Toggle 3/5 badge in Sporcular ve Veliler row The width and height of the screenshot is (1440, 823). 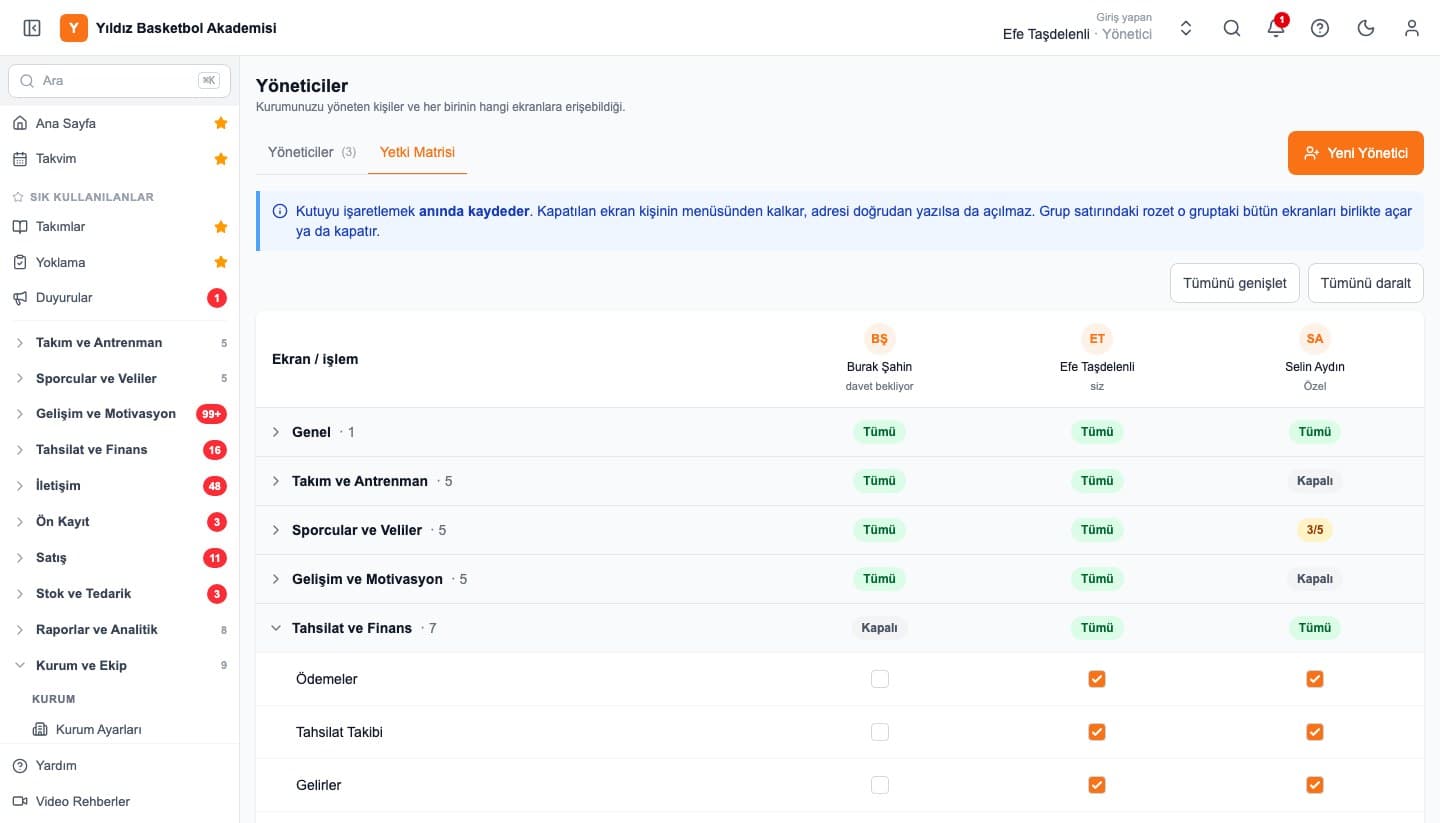click(1315, 530)
